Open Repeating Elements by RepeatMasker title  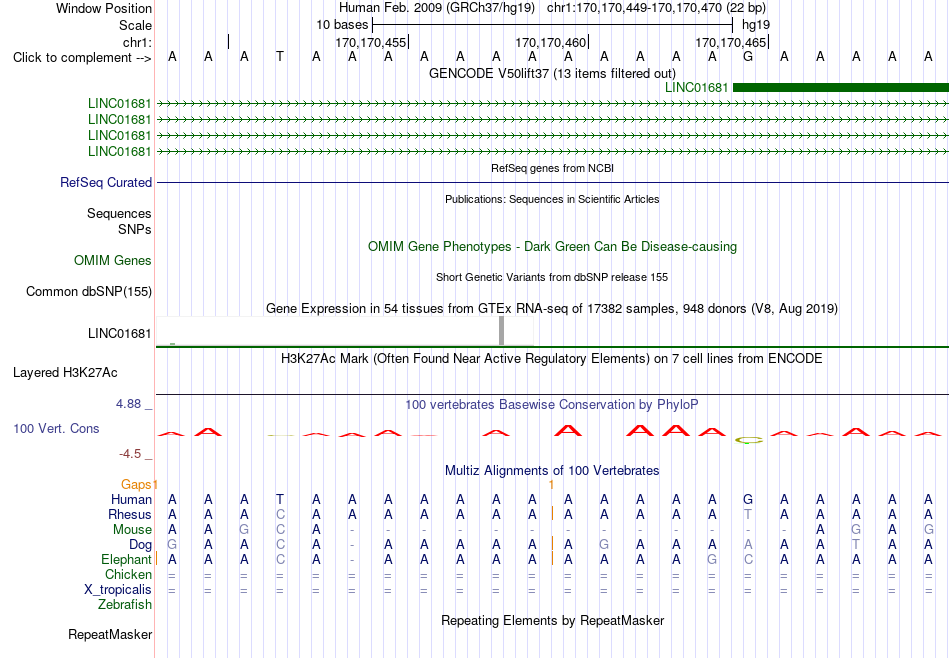pos(552,620)
